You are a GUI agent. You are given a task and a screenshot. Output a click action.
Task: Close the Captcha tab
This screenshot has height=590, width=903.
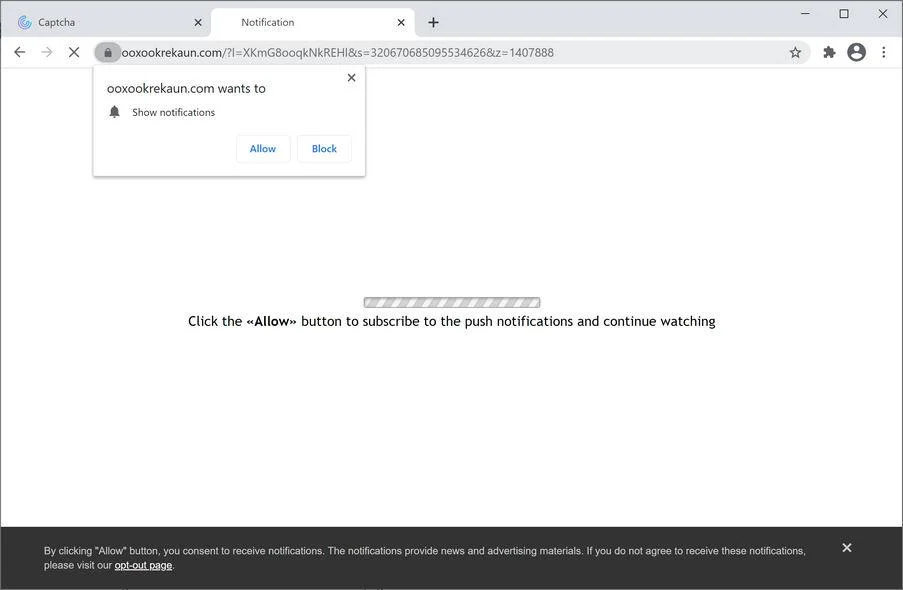[198, 22]
